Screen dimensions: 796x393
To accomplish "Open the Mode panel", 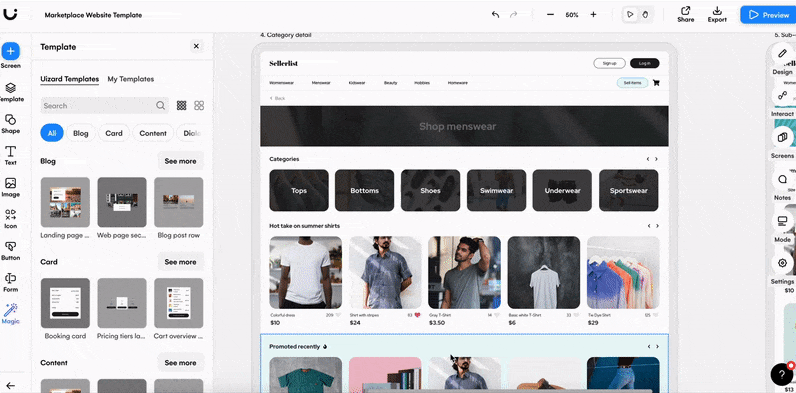I will coord(782,221).
